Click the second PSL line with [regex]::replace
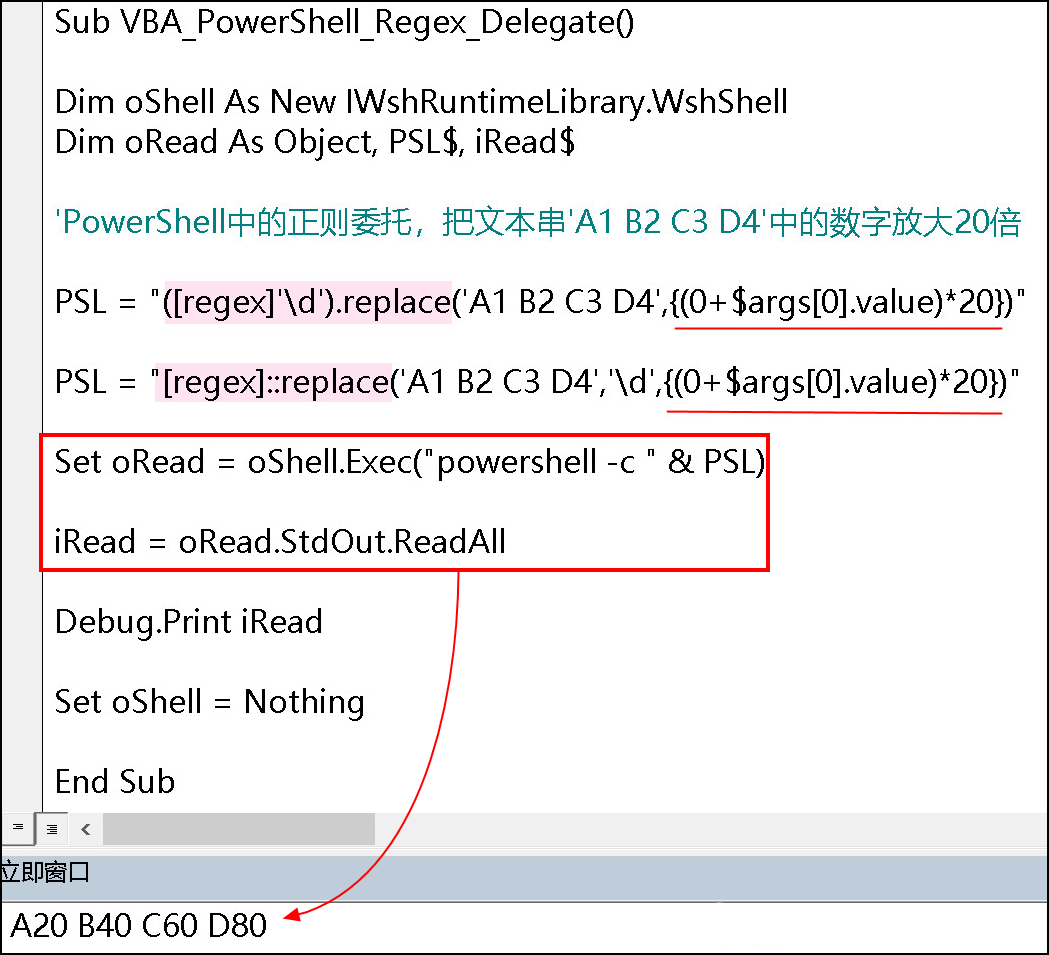Image resolution: width=1049 pixels, height=955 pixels. 537,382
